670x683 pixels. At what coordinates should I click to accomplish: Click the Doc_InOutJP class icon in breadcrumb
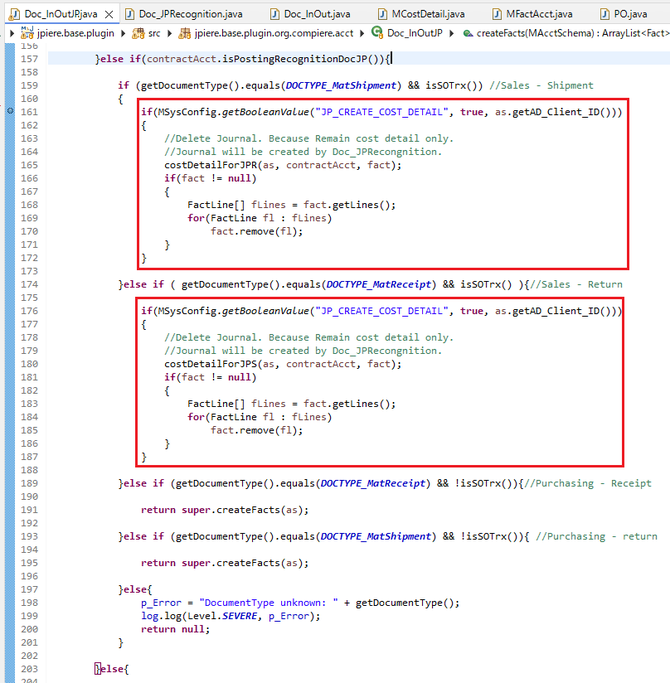[x=377, y=33]
